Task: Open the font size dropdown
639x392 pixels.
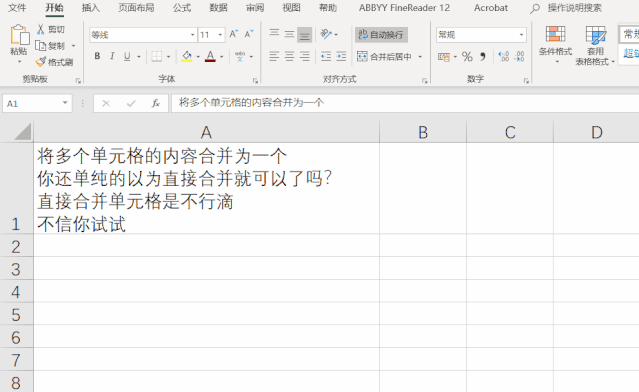Action: coord(220,35)
